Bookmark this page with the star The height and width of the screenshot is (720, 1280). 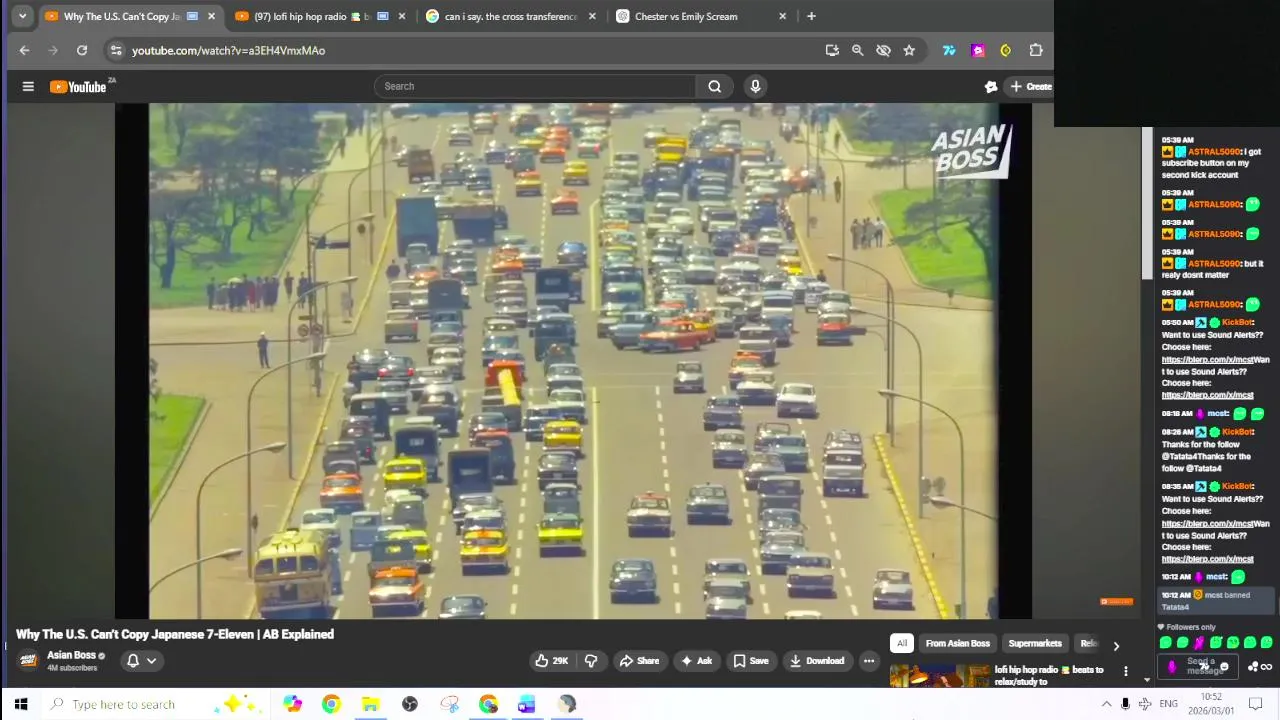pos(909,50)
